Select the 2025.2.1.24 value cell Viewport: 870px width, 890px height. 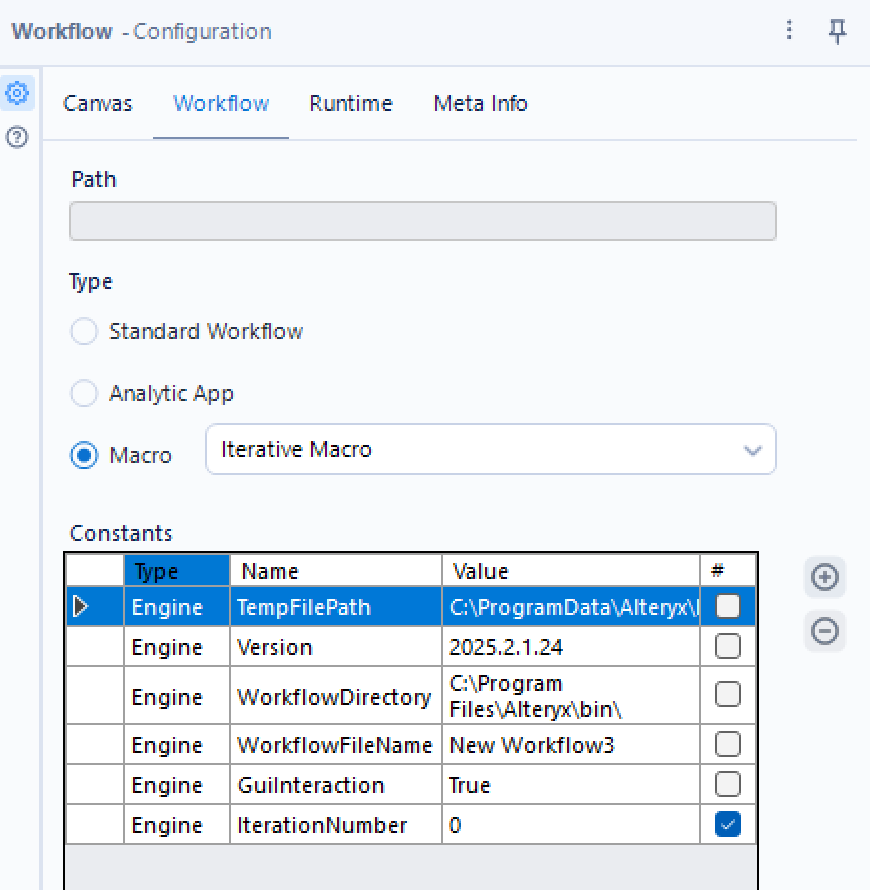pyautogui.click(x=571, y=646)
